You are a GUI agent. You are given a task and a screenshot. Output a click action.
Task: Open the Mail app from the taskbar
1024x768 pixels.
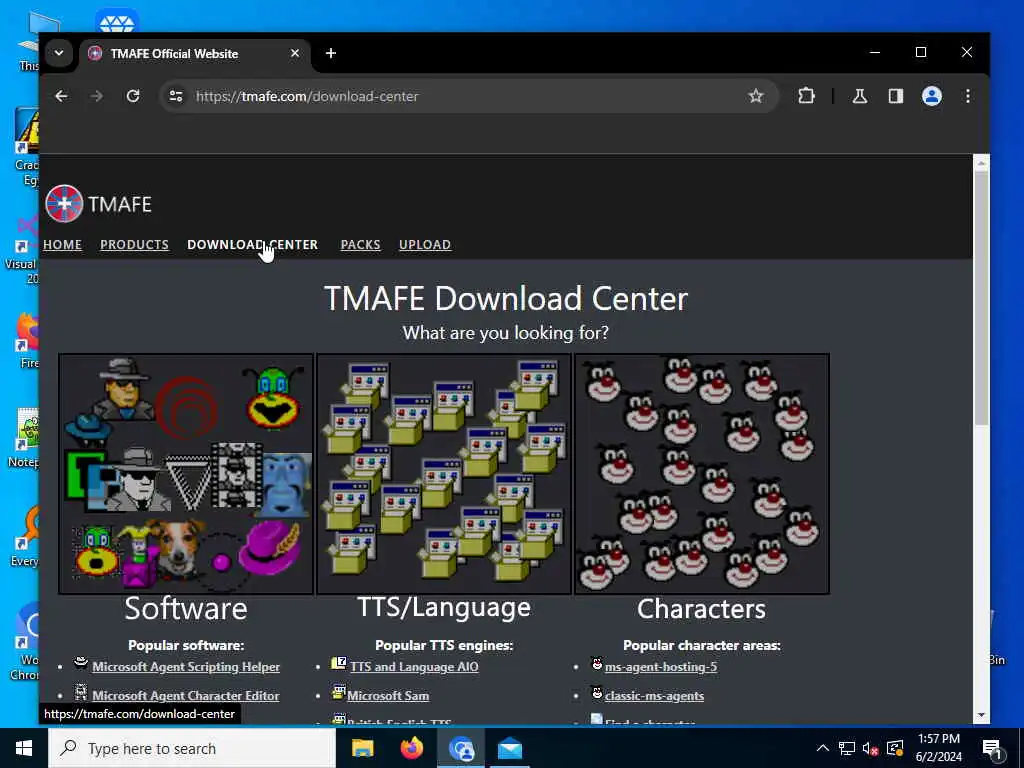tap(510, 748)
